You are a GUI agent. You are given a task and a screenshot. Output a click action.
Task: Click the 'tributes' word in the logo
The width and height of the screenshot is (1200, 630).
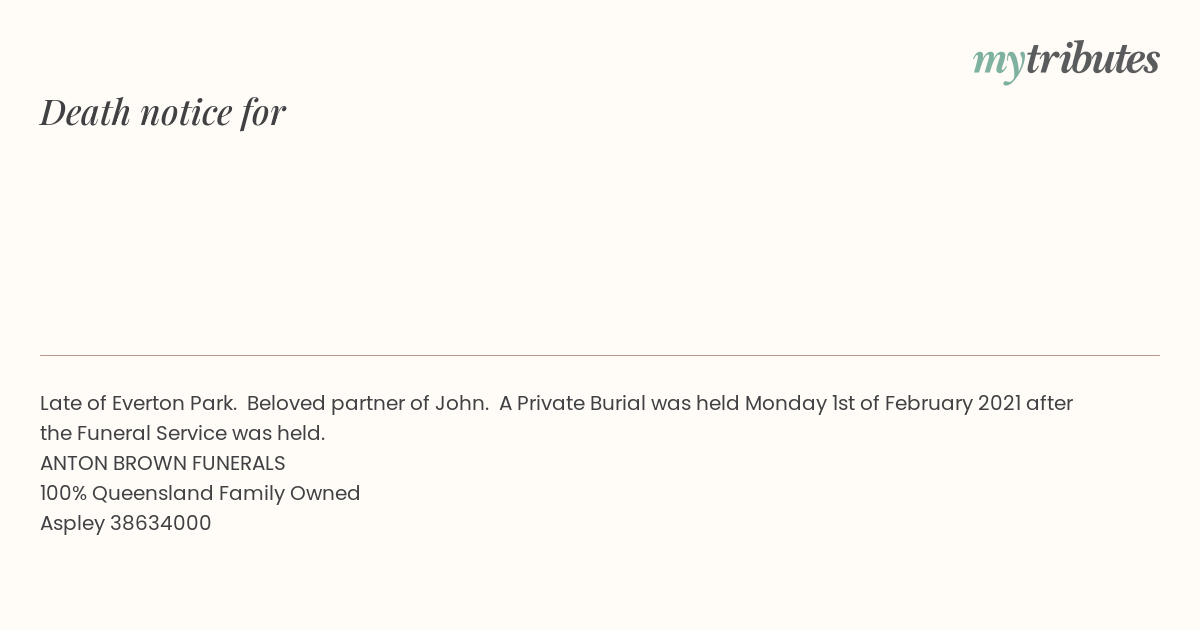click(1093, 59)
